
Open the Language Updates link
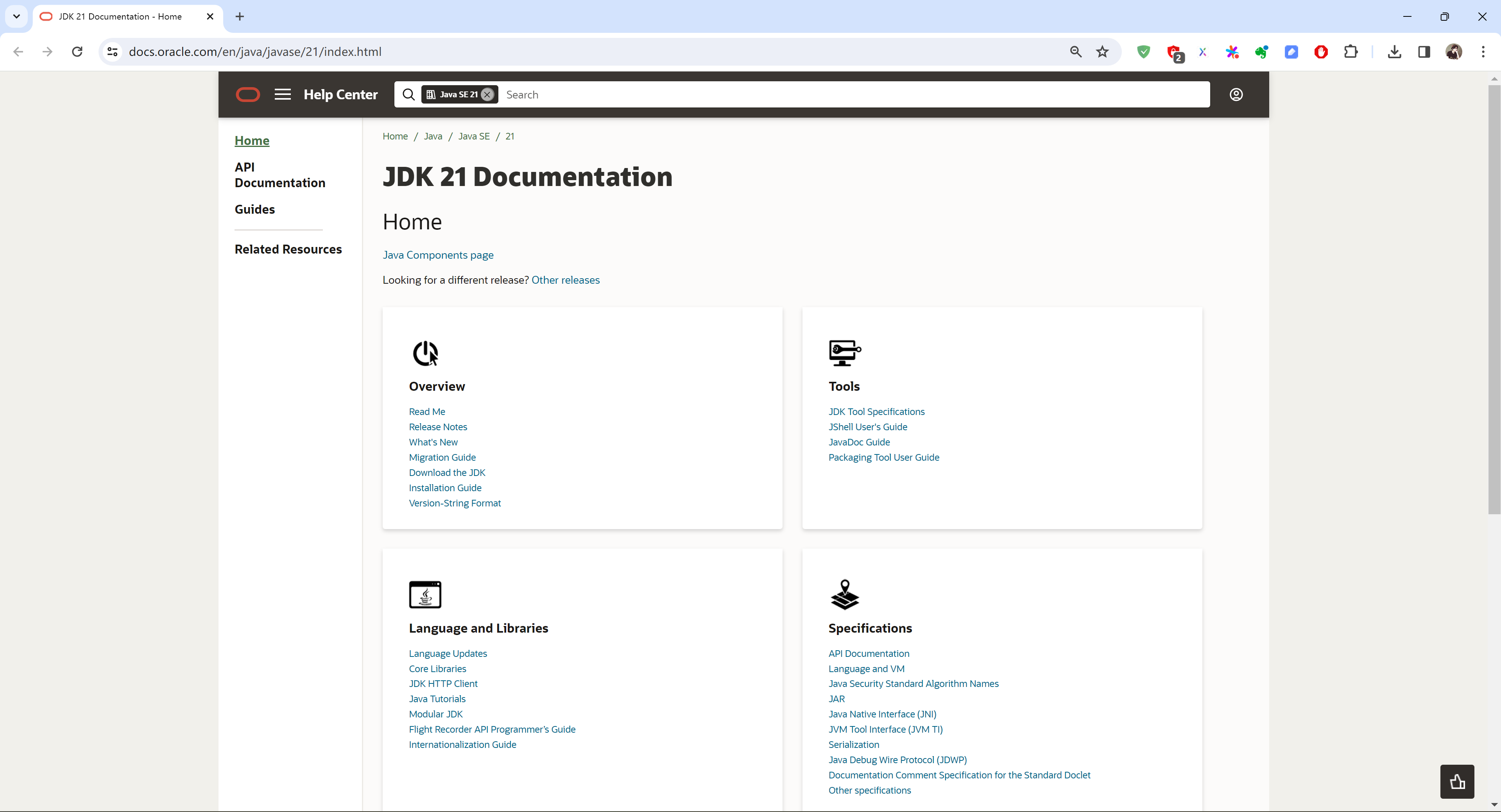coord(448,654)
